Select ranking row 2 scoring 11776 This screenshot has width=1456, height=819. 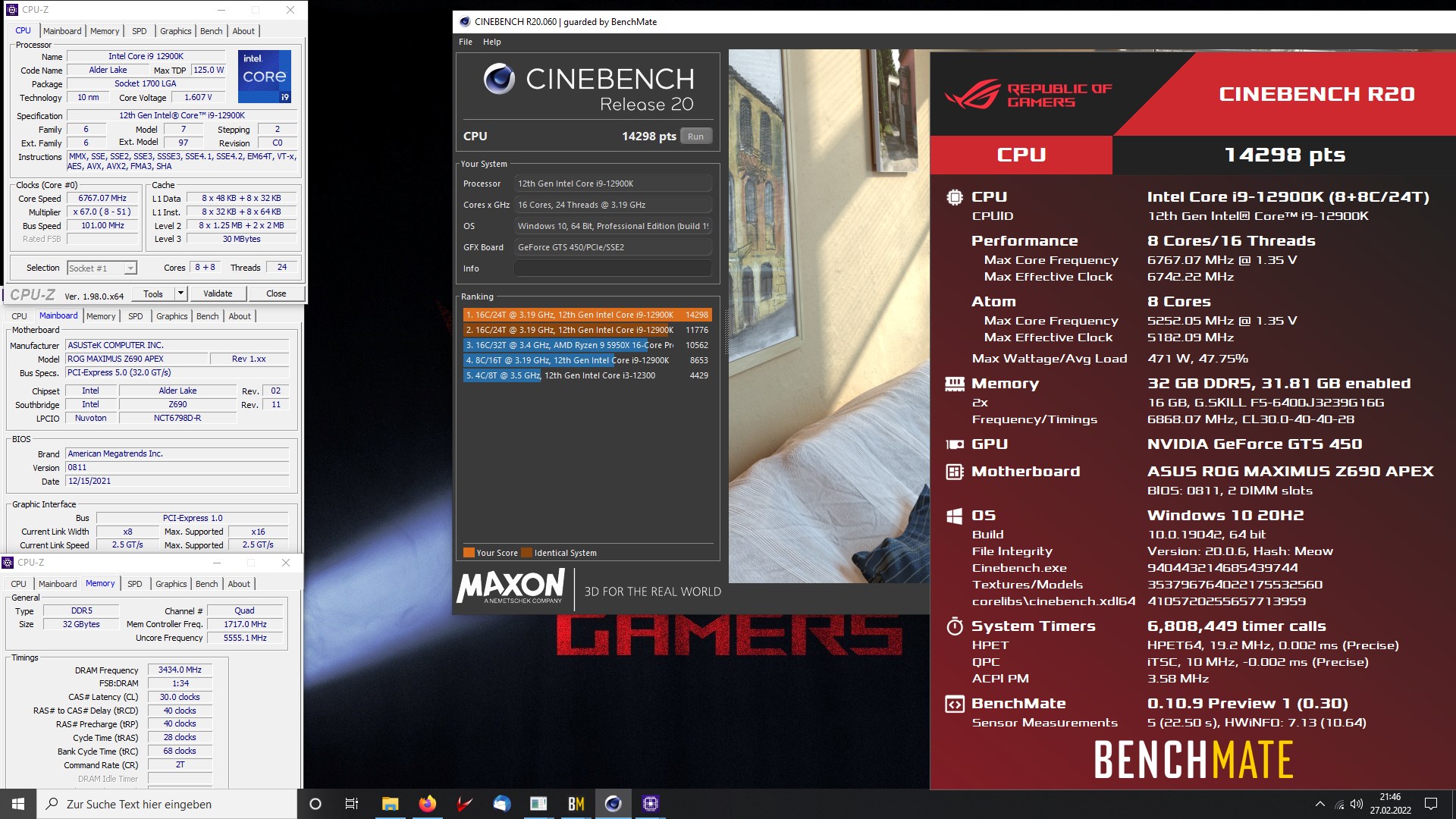[588, 330]
